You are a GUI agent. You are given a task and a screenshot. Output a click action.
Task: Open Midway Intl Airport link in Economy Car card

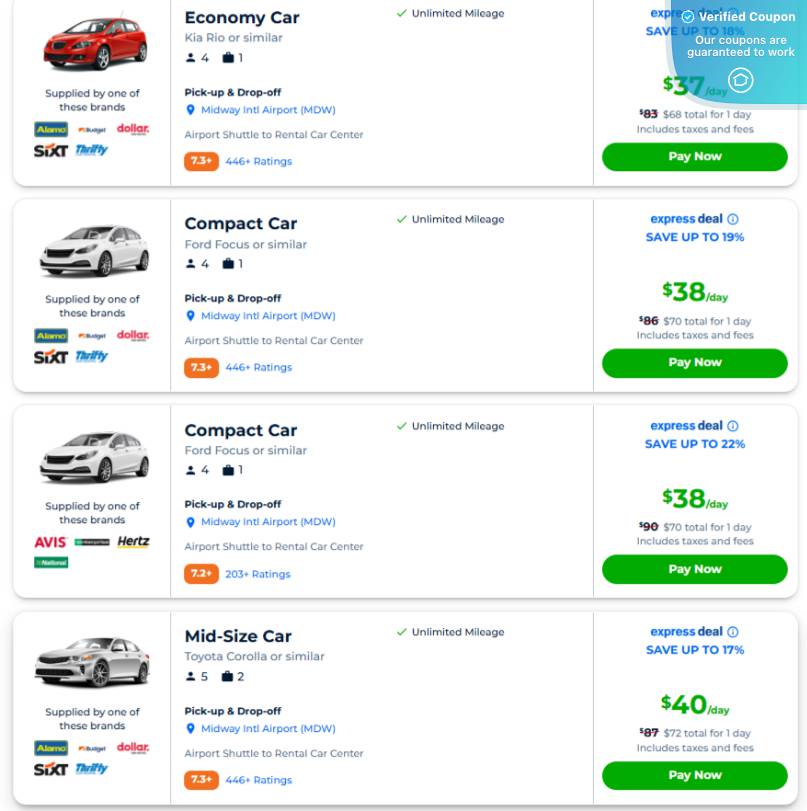[x=268, y=110]
